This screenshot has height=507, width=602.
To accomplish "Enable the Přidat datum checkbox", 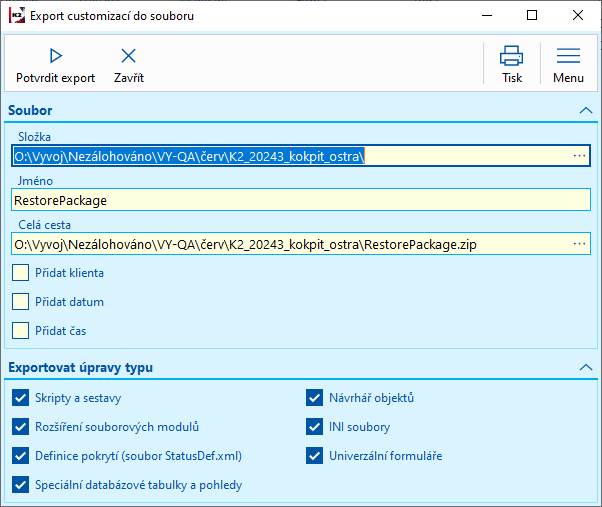I will 21,301.
